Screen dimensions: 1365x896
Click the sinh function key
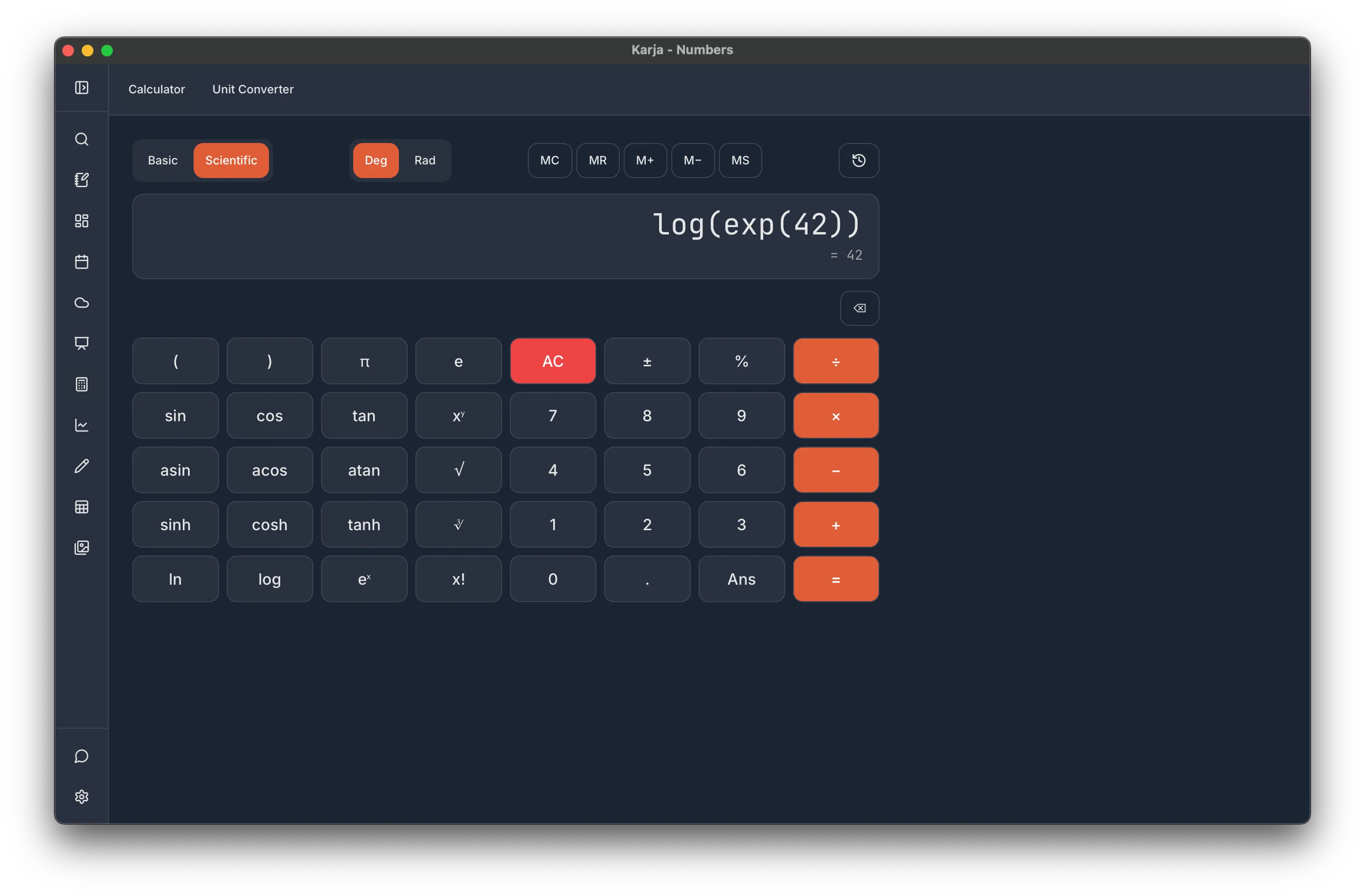tap(176, 525)
